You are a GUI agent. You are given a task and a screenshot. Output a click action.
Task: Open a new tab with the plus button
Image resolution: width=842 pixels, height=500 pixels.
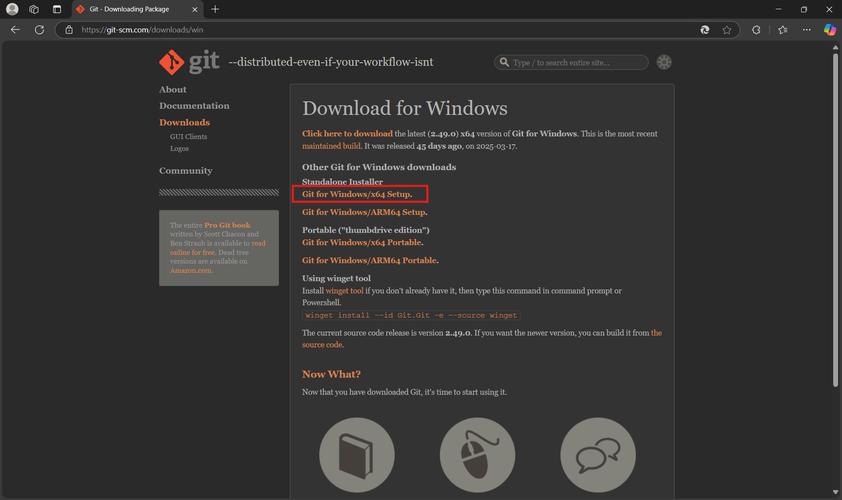[215, 9]
